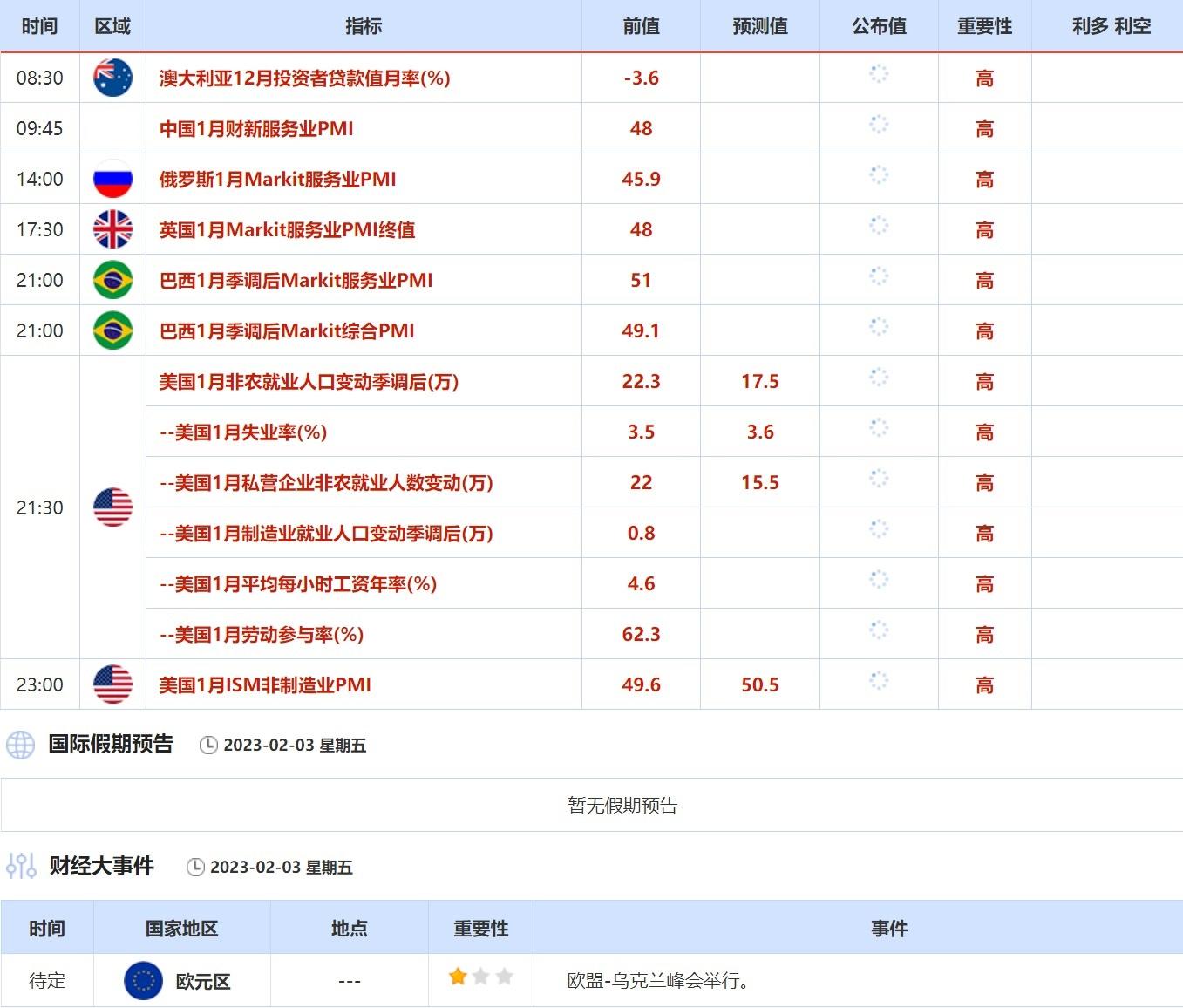Click the sliders icon beside 财经大事件

[x=21, y=866]
